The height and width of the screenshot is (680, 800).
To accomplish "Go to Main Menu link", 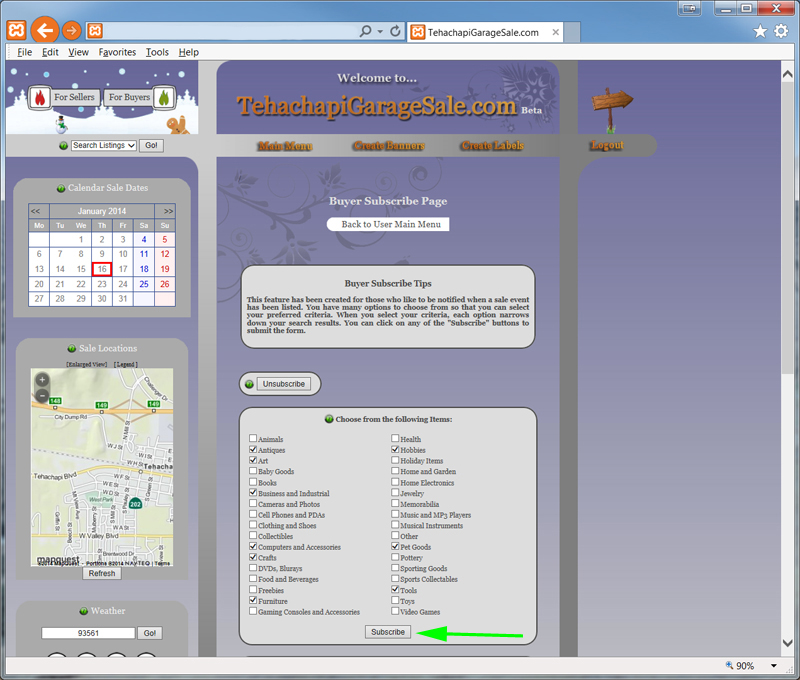I will (x=285, y=146).
